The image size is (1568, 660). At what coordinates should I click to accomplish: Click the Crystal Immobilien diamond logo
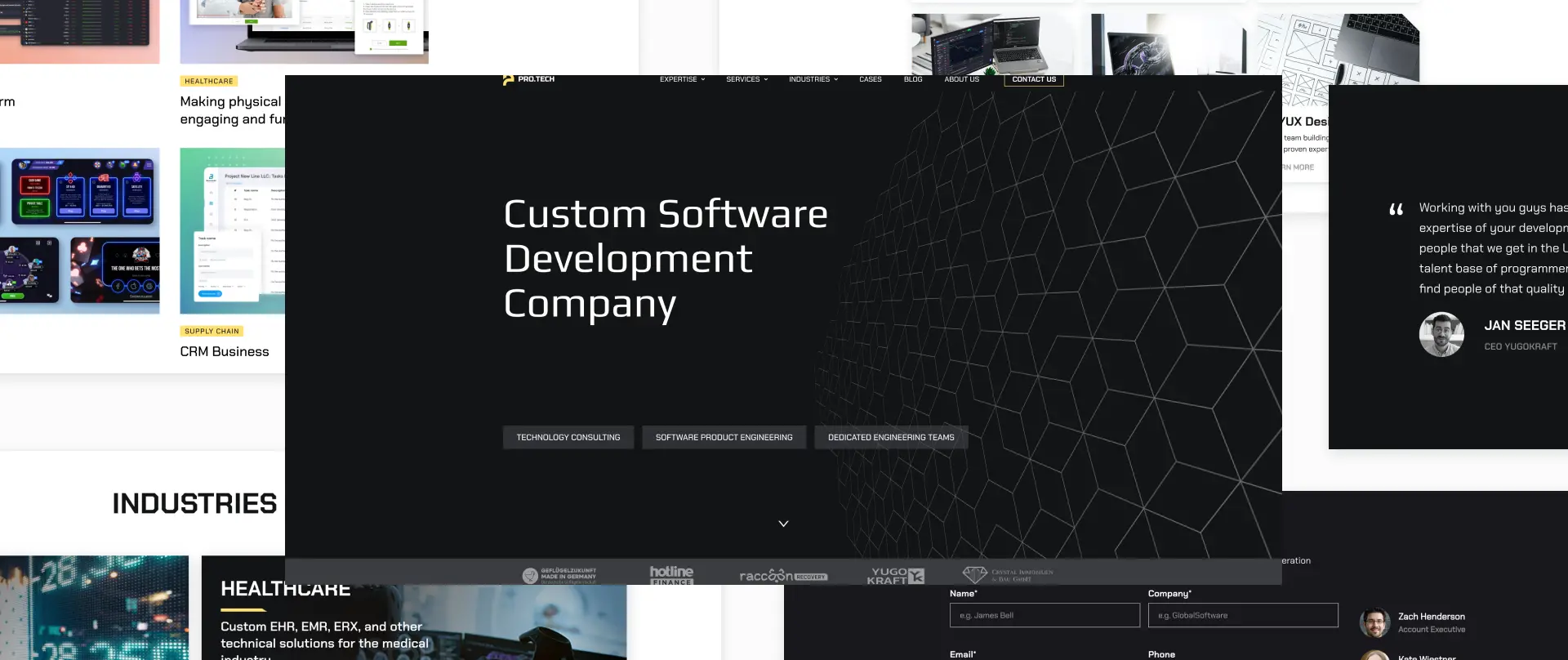point(1008,575)
